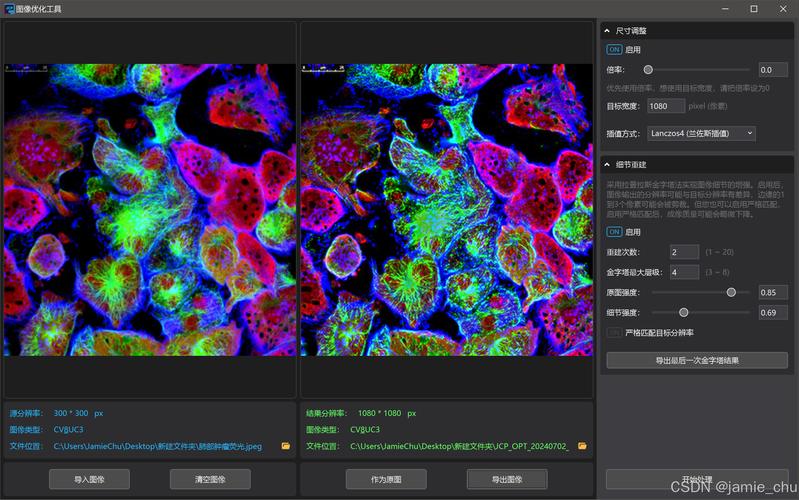Adjust the 细节强度 slider handle
The width and height of the screenshot is (799, 500).
[x=683, y=312]
